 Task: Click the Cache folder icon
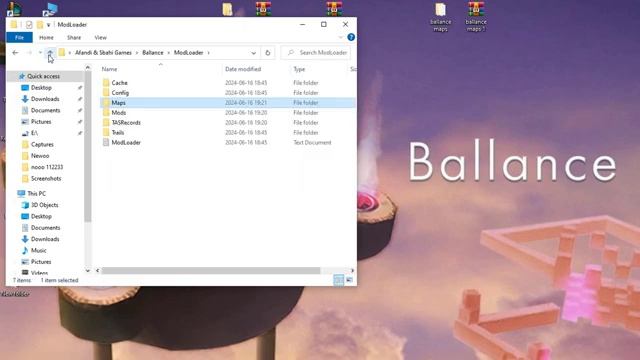pyautogui.click(x=106, y=82)
